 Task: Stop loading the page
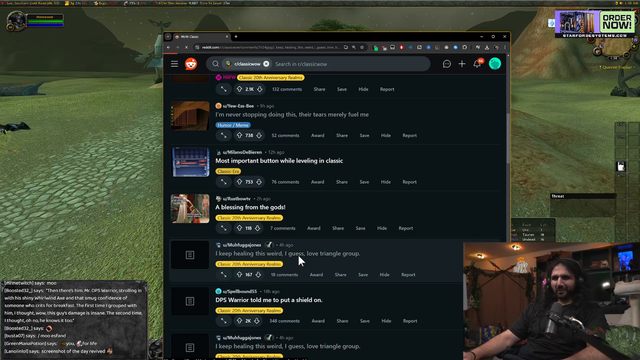click(x=186, y=47)
